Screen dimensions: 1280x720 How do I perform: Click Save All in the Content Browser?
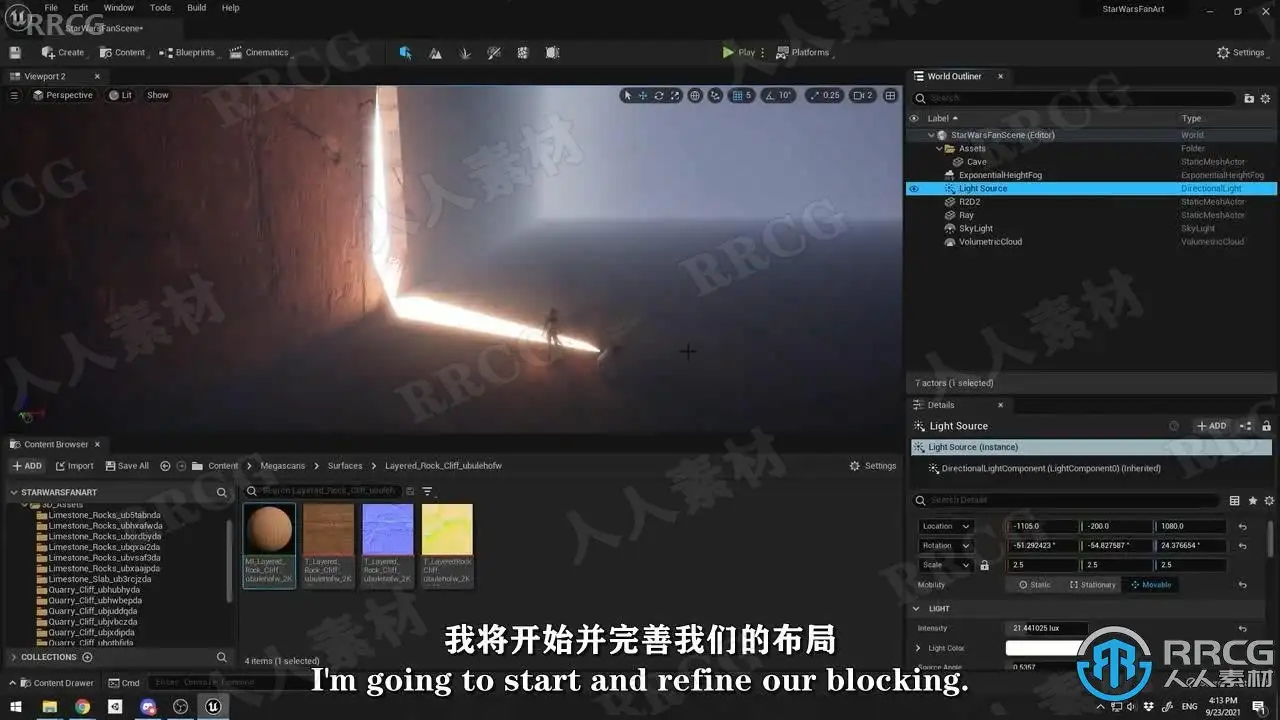(126, 466)
